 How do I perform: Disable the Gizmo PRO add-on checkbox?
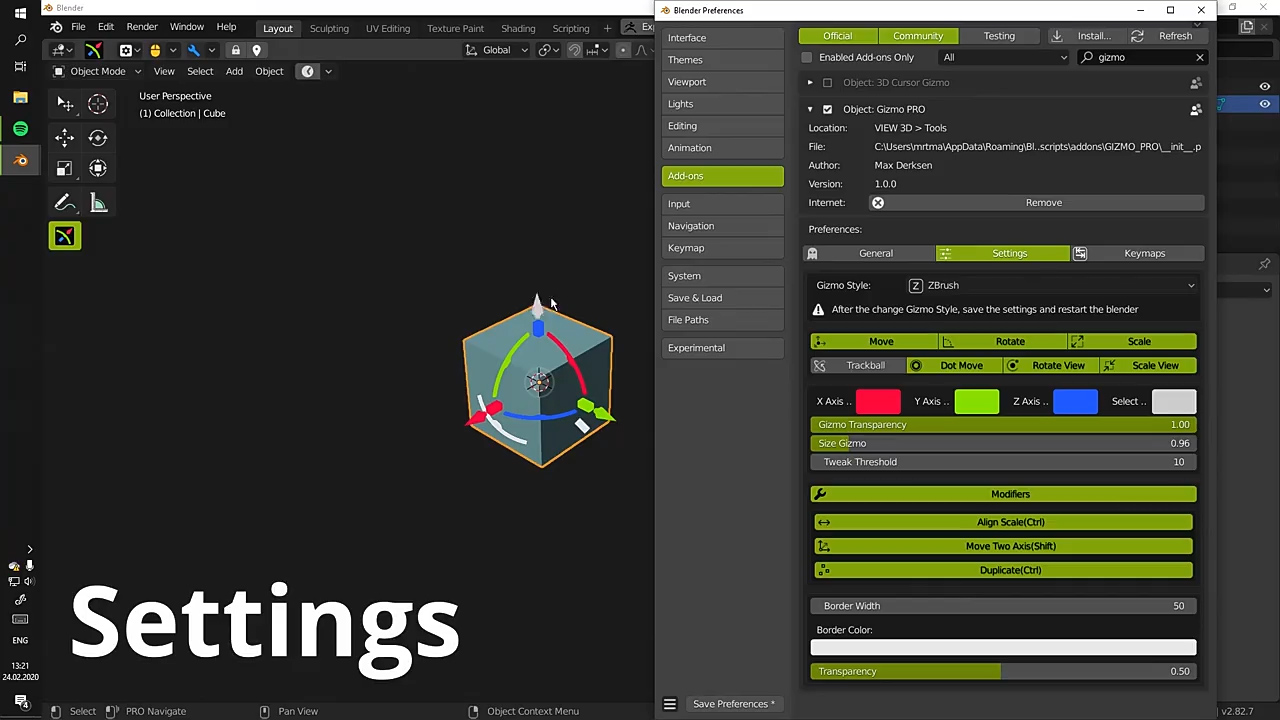coord(827,109)
